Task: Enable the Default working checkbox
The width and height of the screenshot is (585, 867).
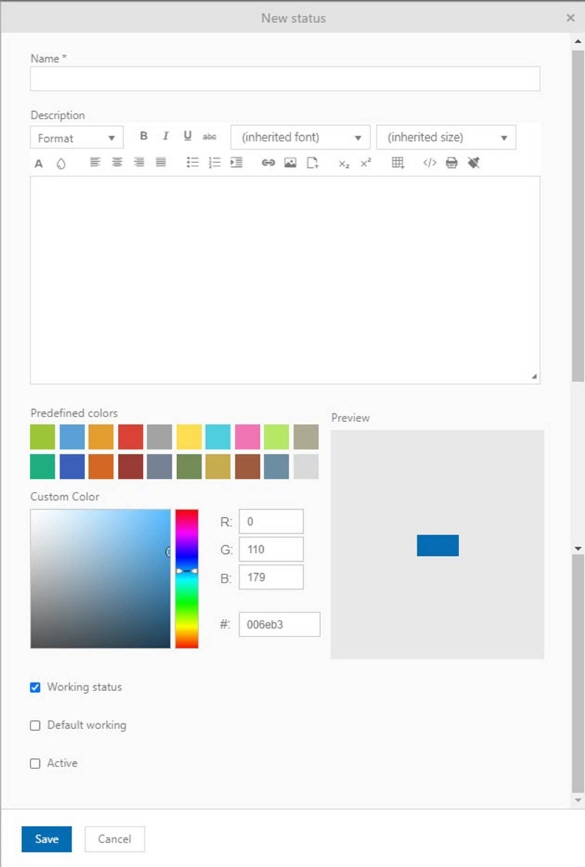Action: tap(35, 725)
